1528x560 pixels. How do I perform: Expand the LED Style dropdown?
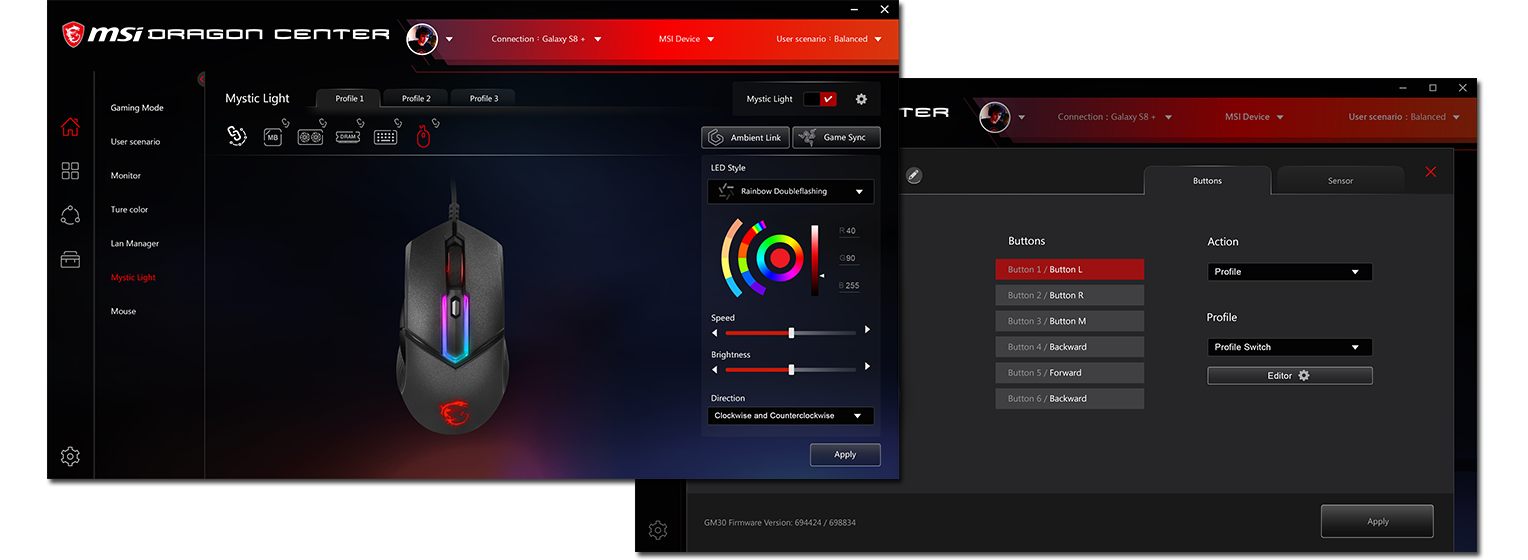coord(790,192)
